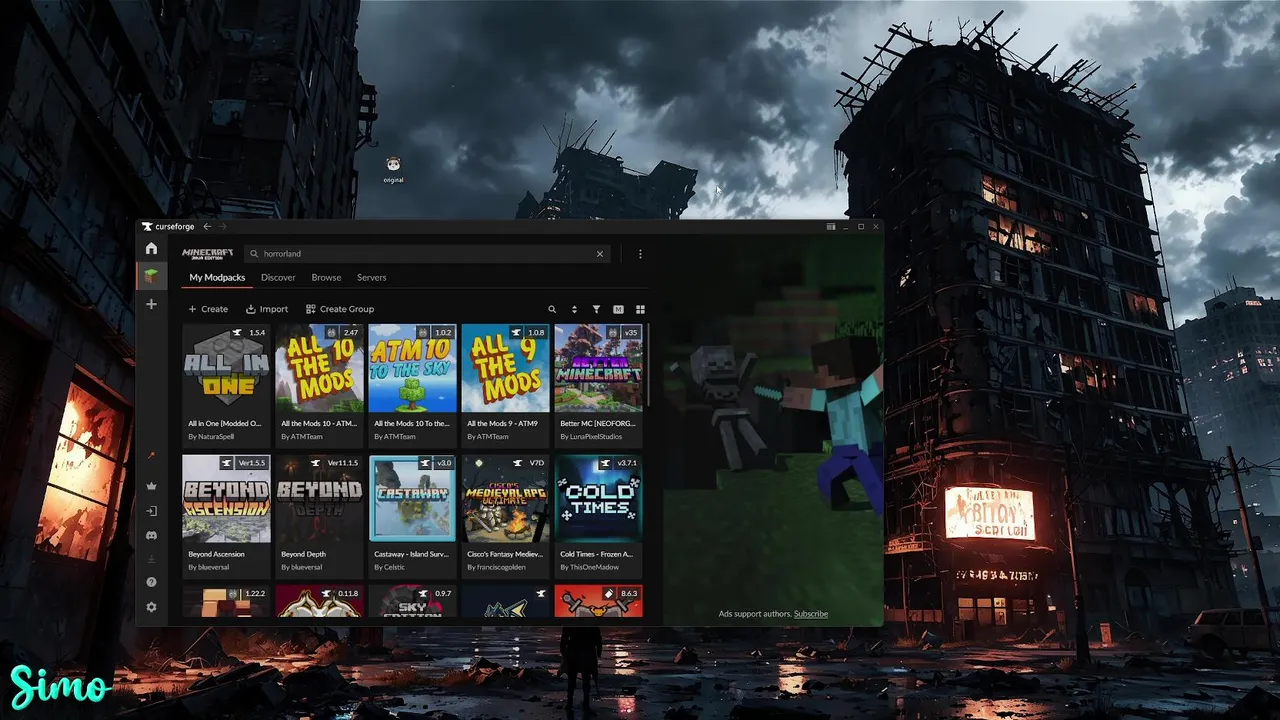The image size is (1280, 720).
Task: Click author name By ThisOneMadow
Action: (591, 568)
